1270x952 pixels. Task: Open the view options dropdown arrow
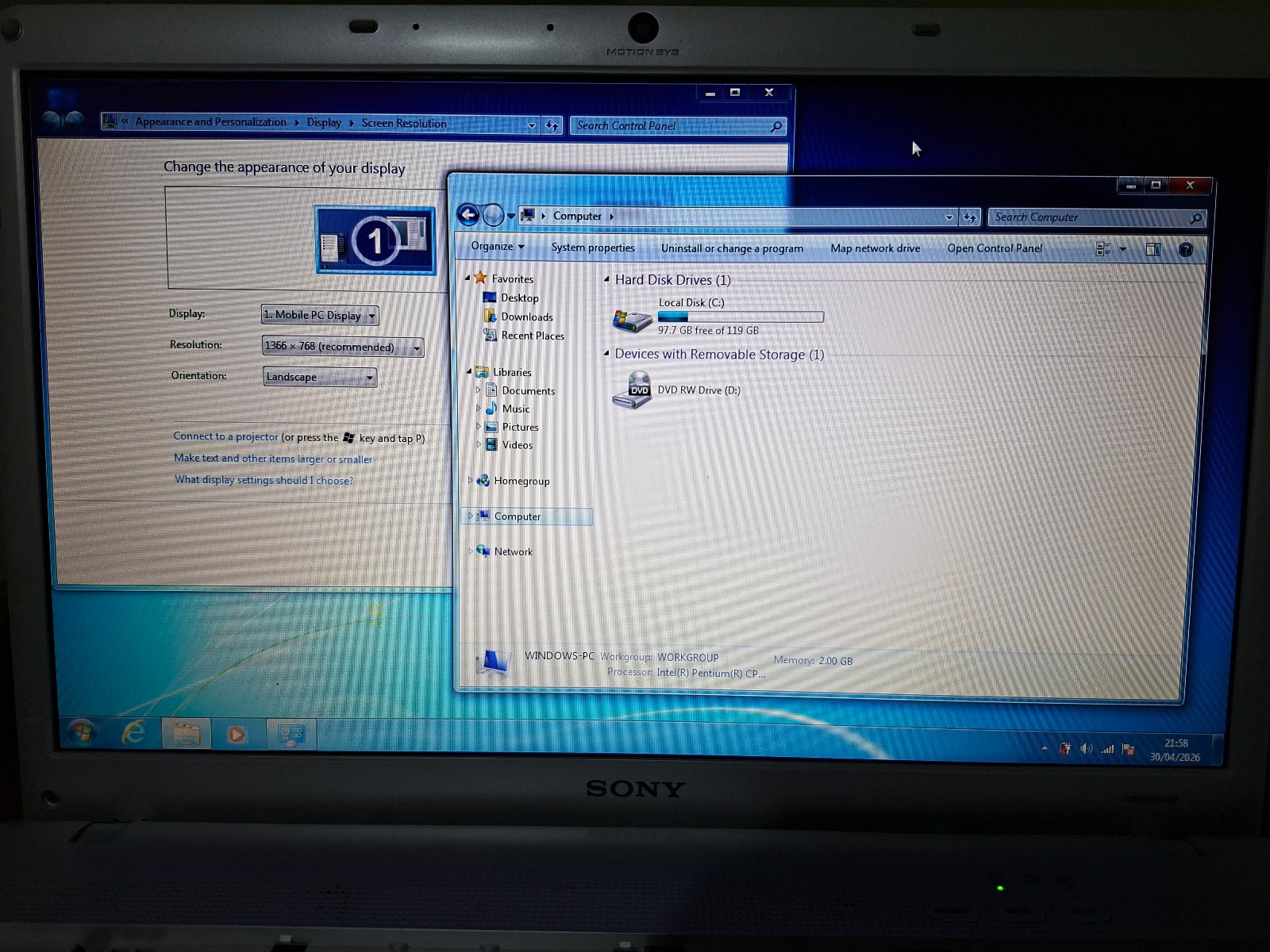tap(1122, 250)
